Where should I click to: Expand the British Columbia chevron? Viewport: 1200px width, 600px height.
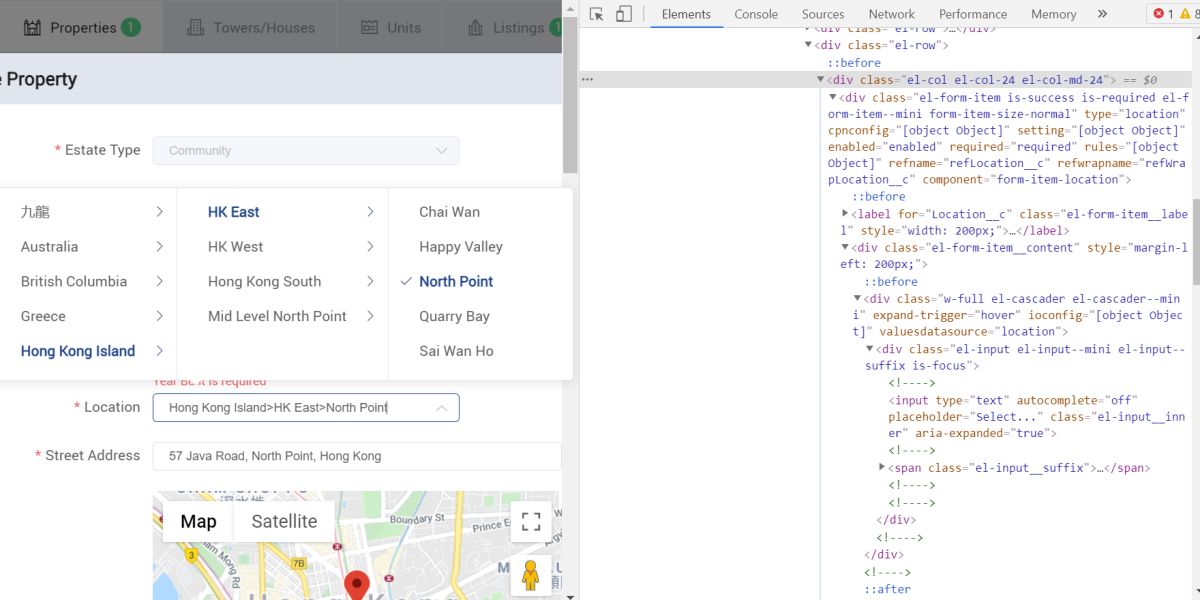[160, 282]
